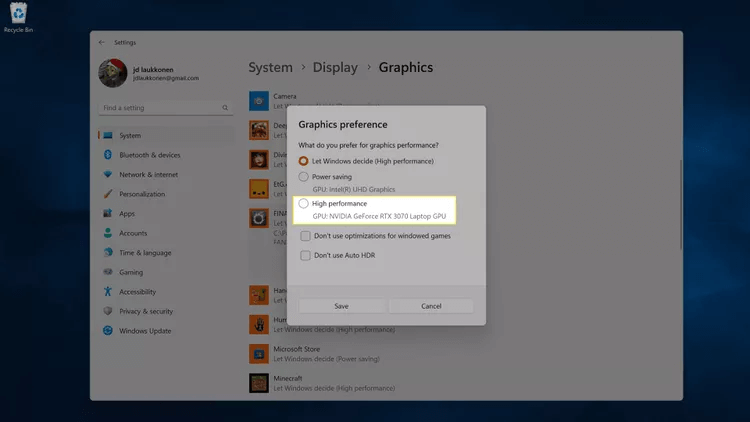Click the Privacy shield icon

(x=108, y=311)
